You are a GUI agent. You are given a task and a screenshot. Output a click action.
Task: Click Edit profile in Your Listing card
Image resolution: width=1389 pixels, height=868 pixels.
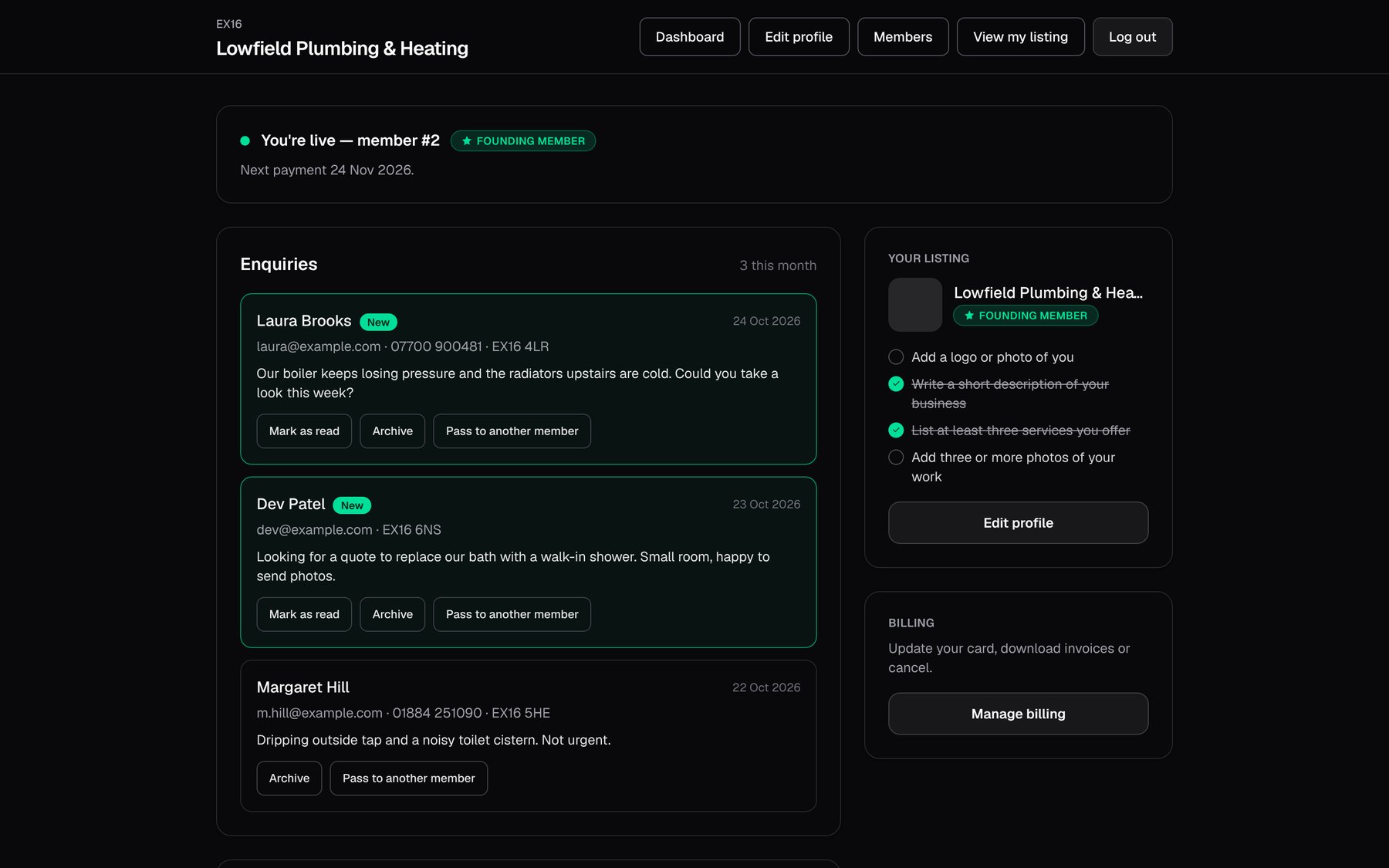(1018, 523)
